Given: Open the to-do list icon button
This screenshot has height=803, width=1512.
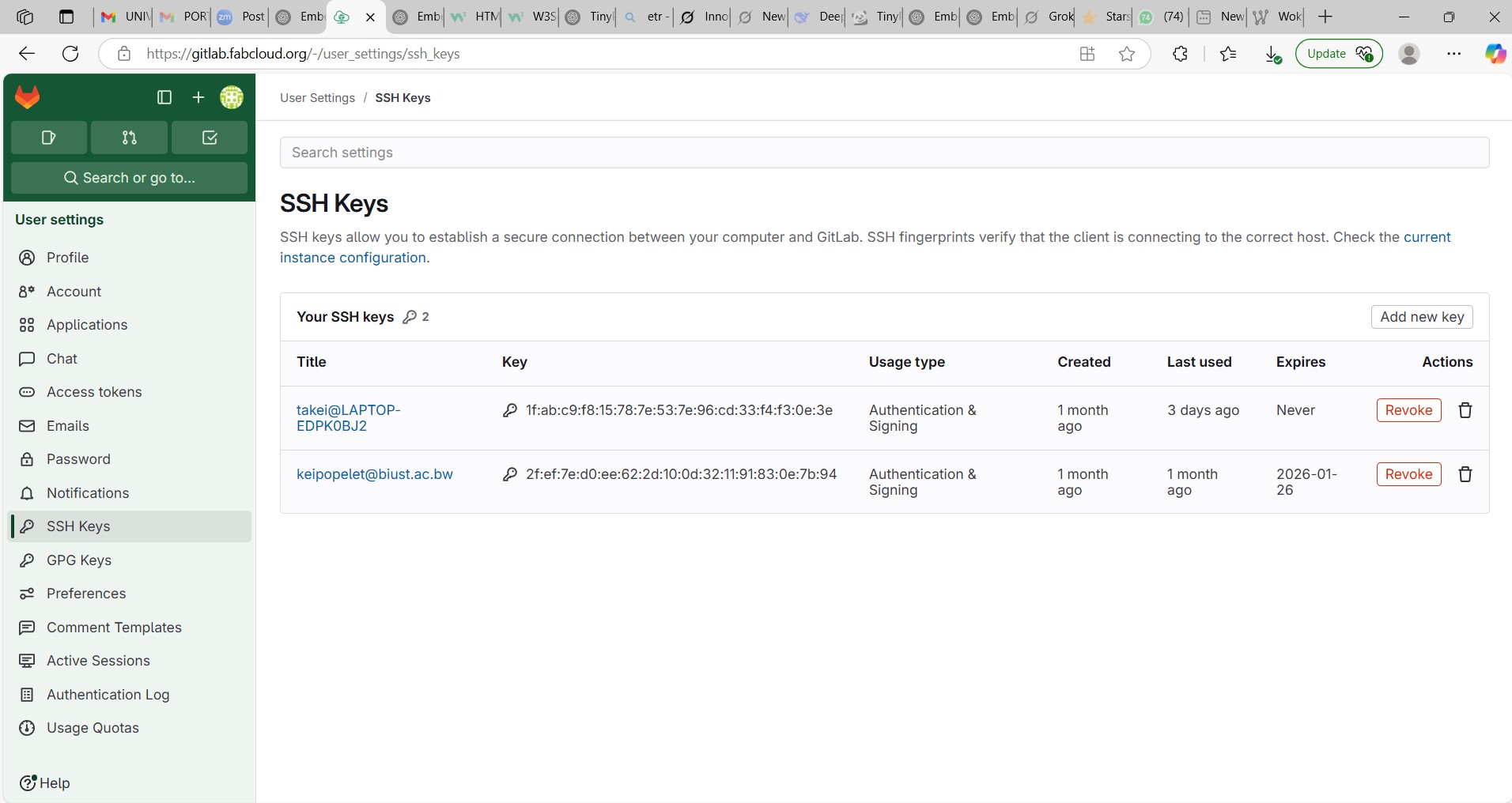Looking at the screenshot, I should 210,138.
